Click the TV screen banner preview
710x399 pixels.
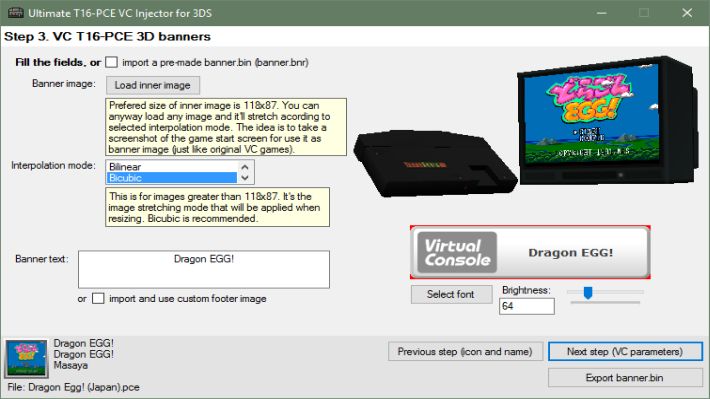pyautogui.click(x=591, y=114)
